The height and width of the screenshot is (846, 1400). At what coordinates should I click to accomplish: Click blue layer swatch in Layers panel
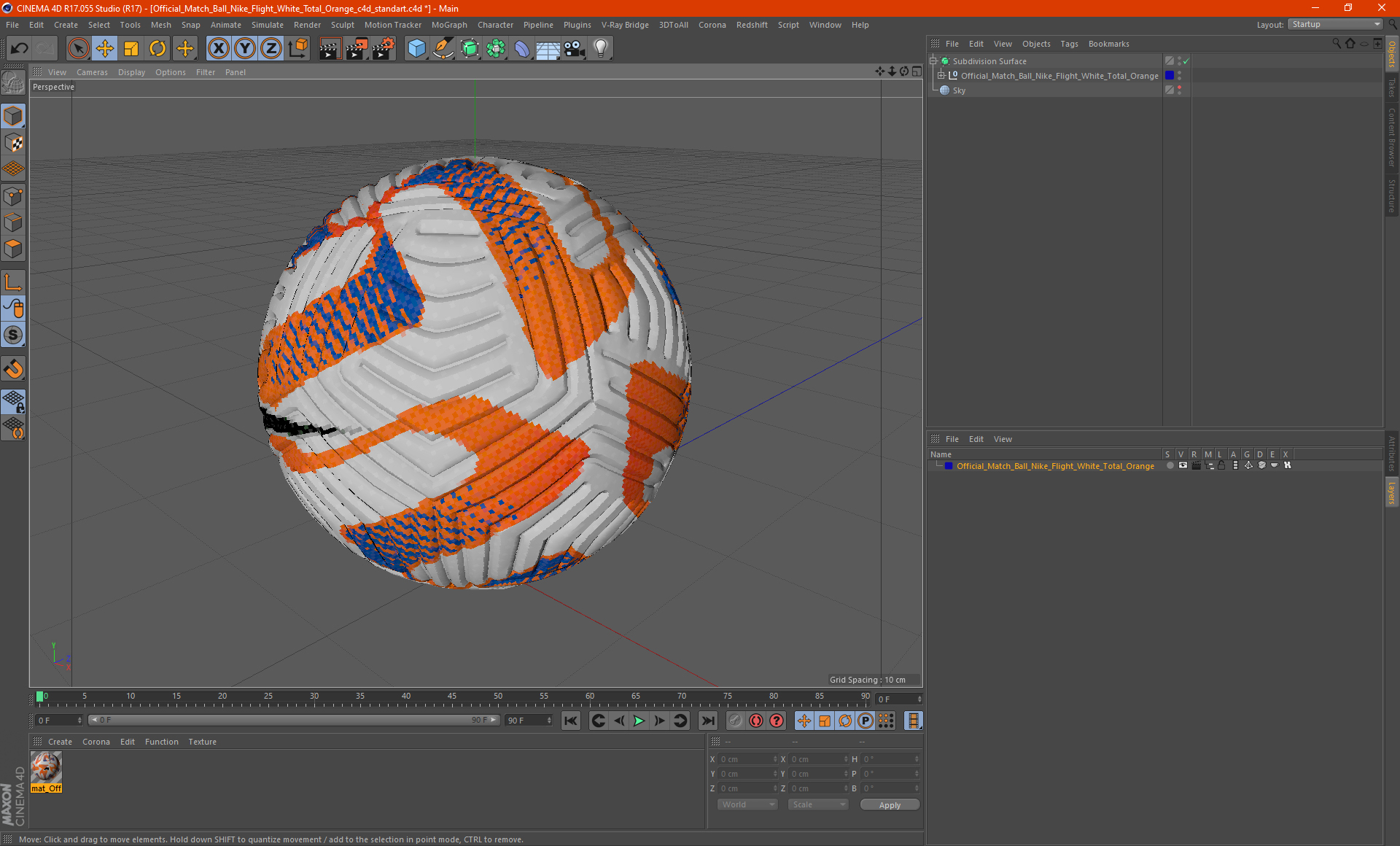pyautogui.click(x=949, y=466)
